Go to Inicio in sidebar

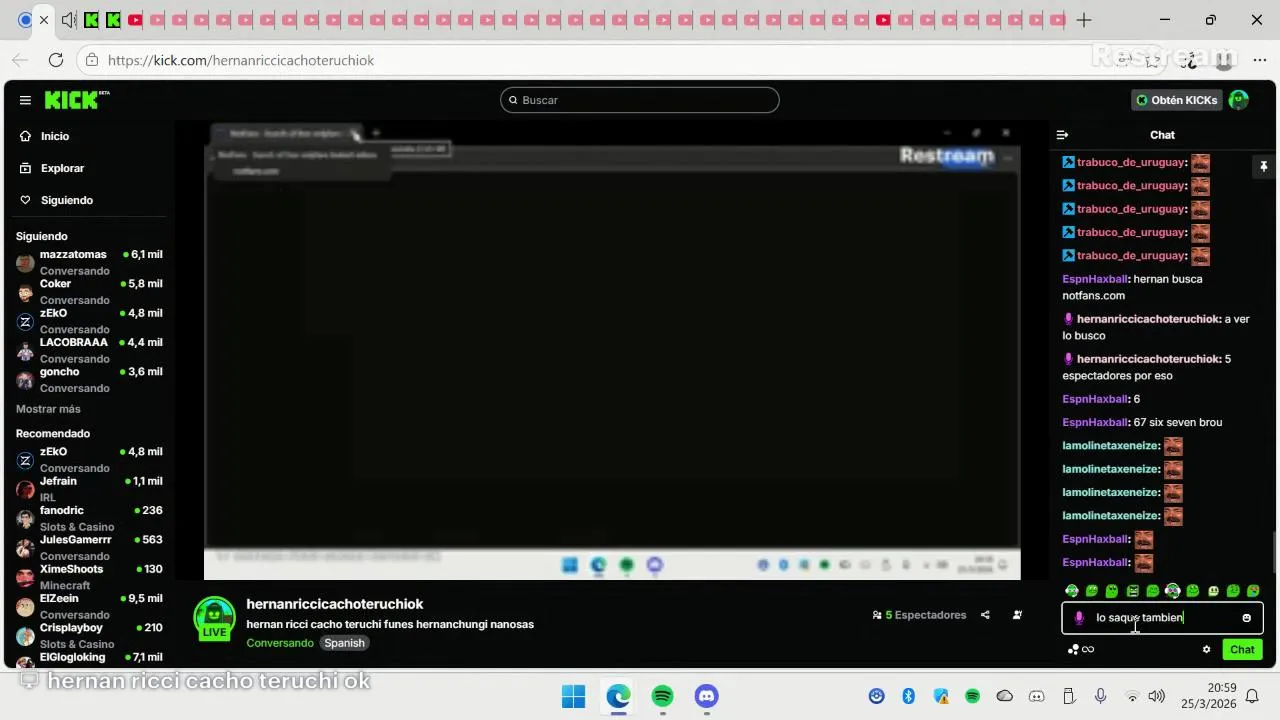pos(55,136)
